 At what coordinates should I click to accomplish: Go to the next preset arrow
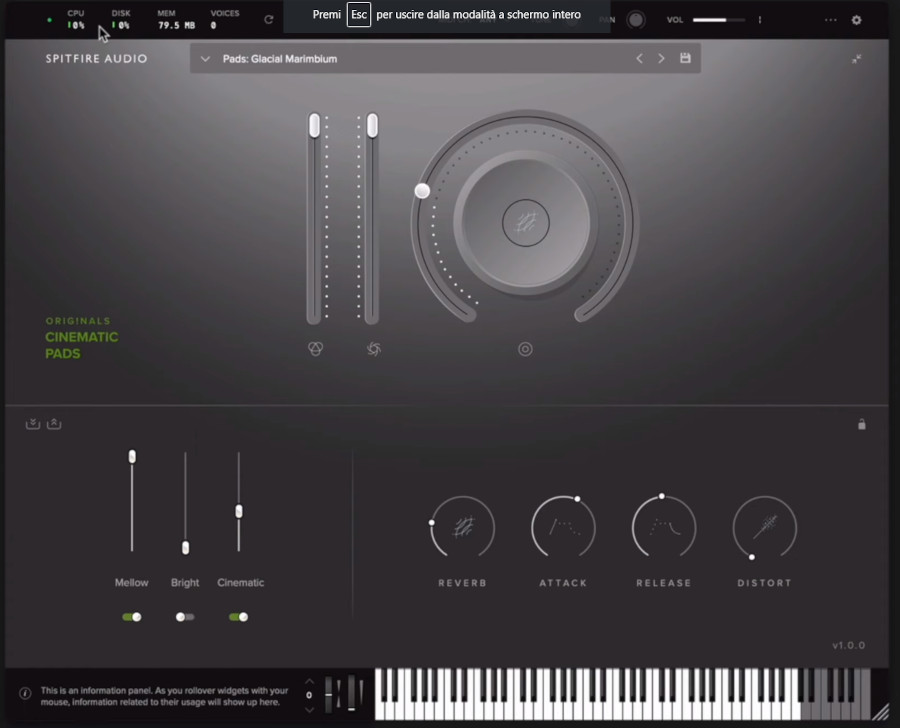661,59
